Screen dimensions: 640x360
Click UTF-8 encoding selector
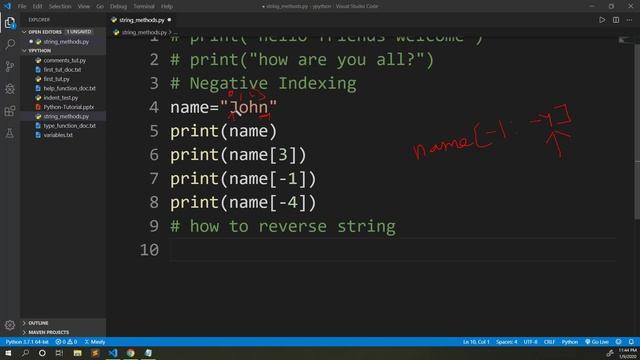coord(530,342)
